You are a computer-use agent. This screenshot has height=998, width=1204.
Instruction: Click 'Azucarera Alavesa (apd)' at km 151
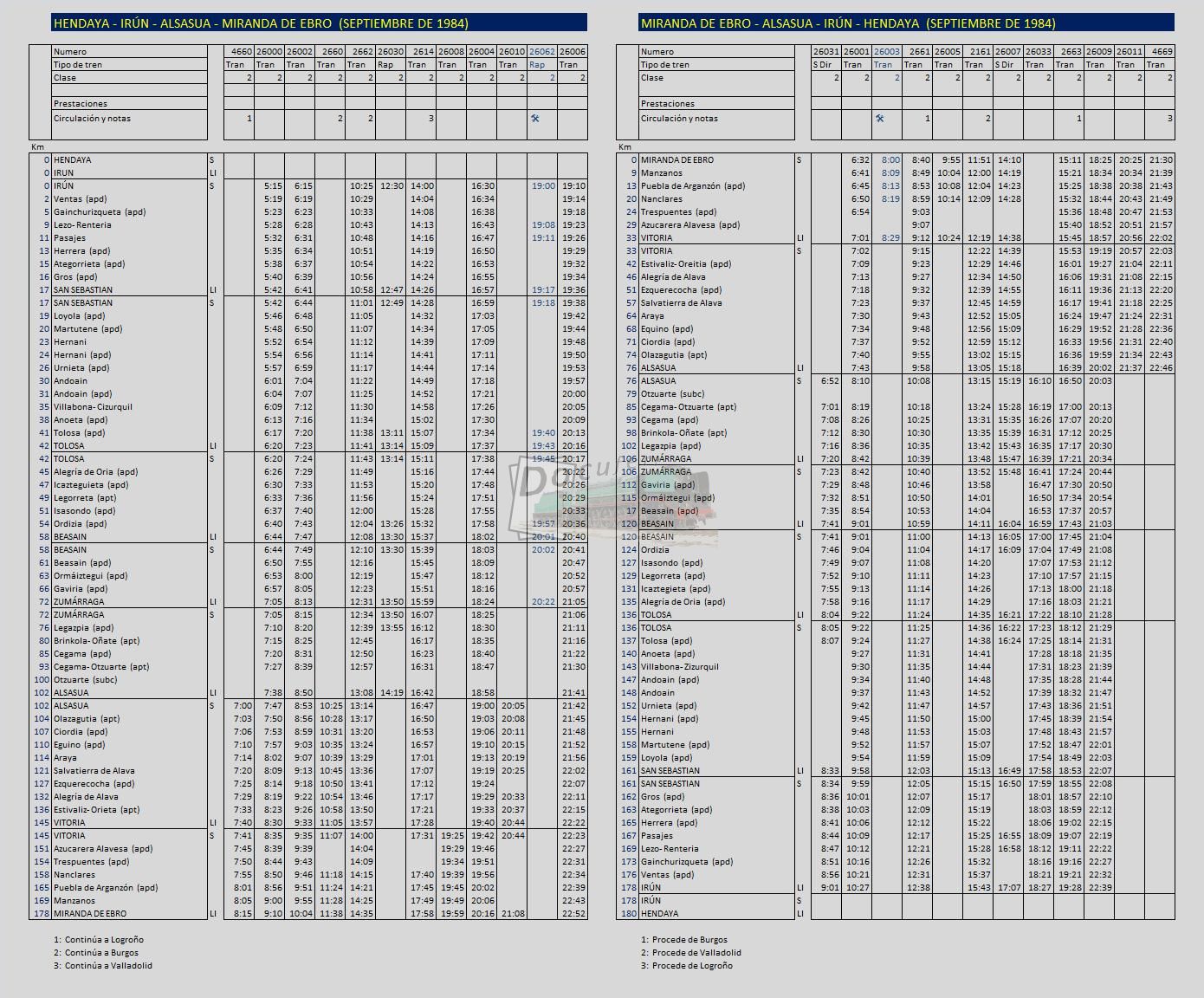click(x=103, y=849)
